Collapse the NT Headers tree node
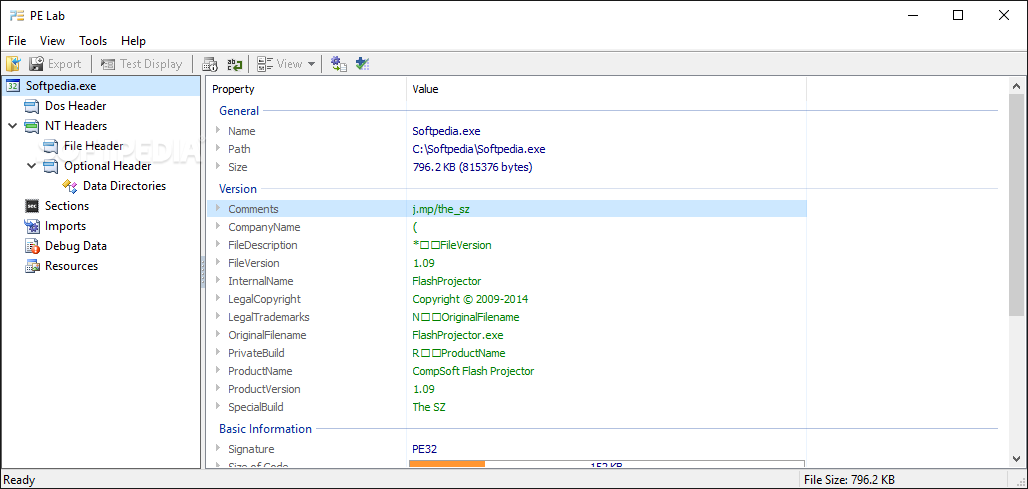The width and height of the screenshot is (1028, 489). coord(13,126)
